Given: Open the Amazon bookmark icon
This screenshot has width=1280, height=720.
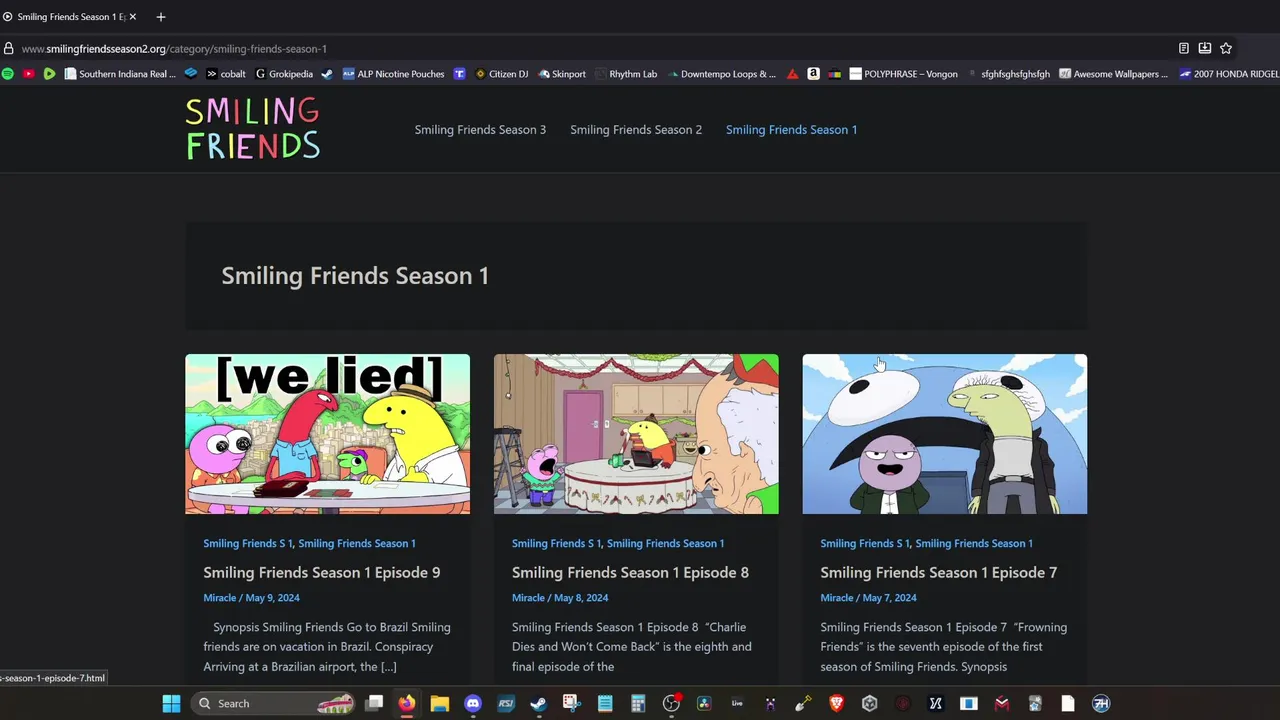Looking at the screenshot, I should [813, 74].
